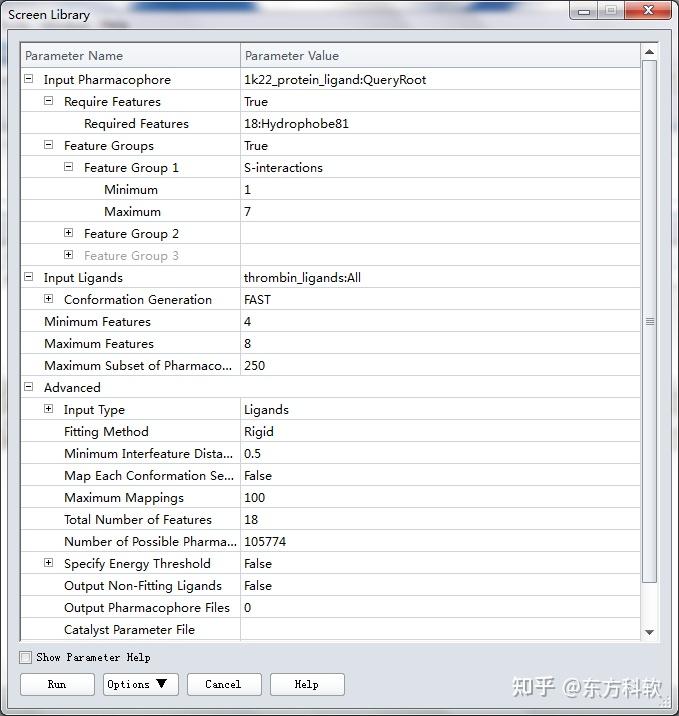Minimize the Screen Library window
This screenshot has width=679, height=716.
point(584,11)
